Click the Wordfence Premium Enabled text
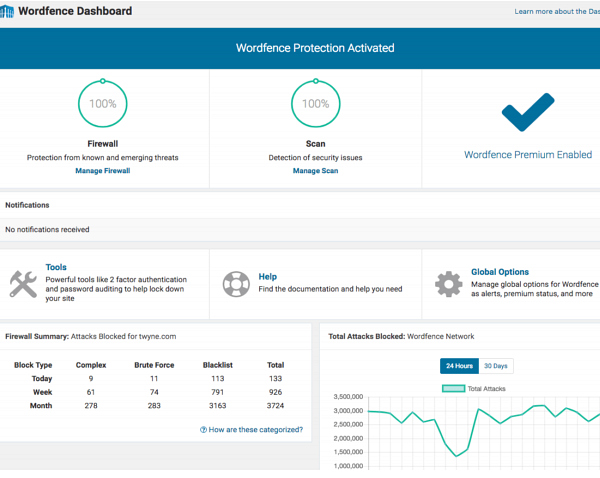 [528, 155]
